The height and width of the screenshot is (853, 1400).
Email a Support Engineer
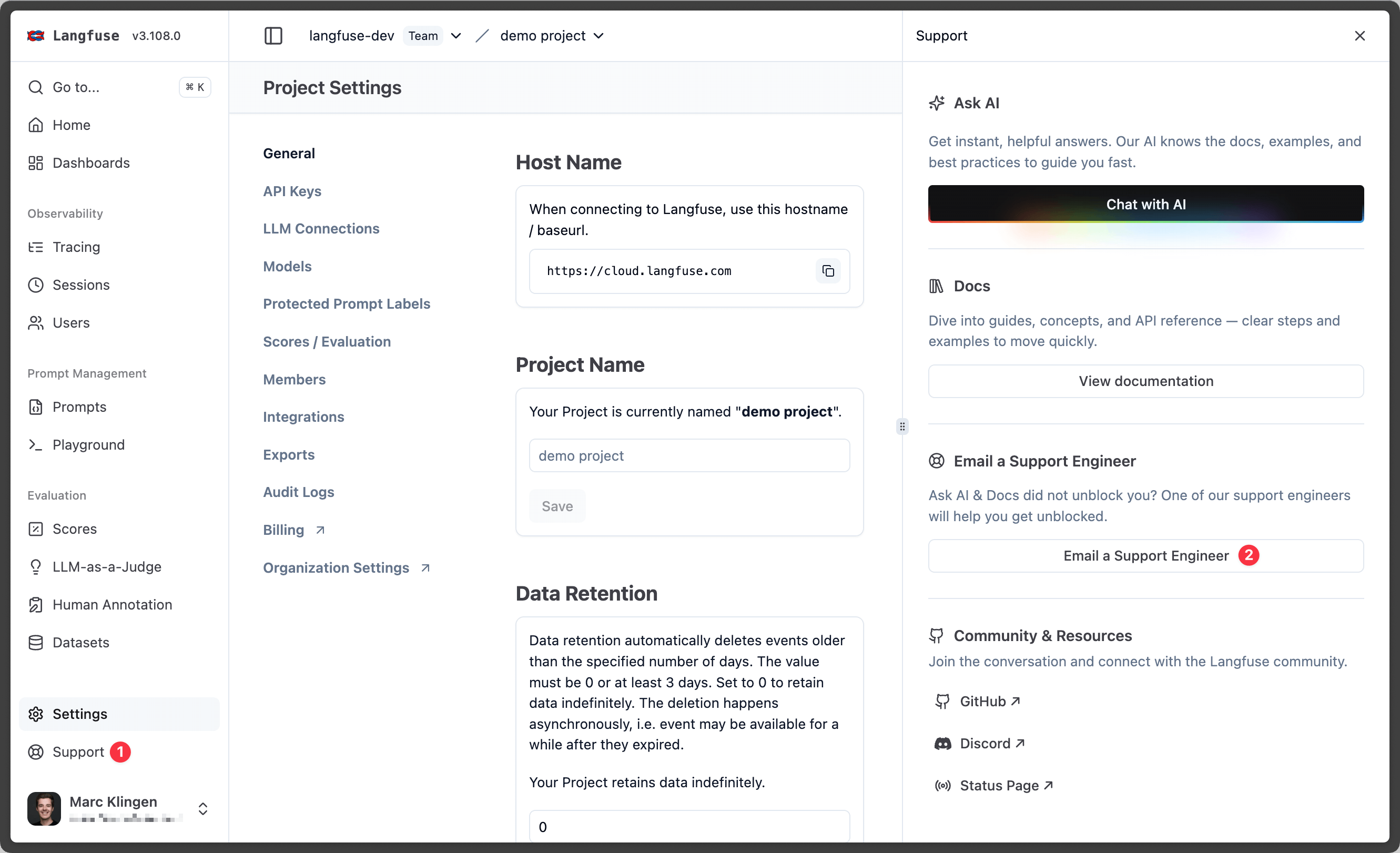pos(1145,556)
